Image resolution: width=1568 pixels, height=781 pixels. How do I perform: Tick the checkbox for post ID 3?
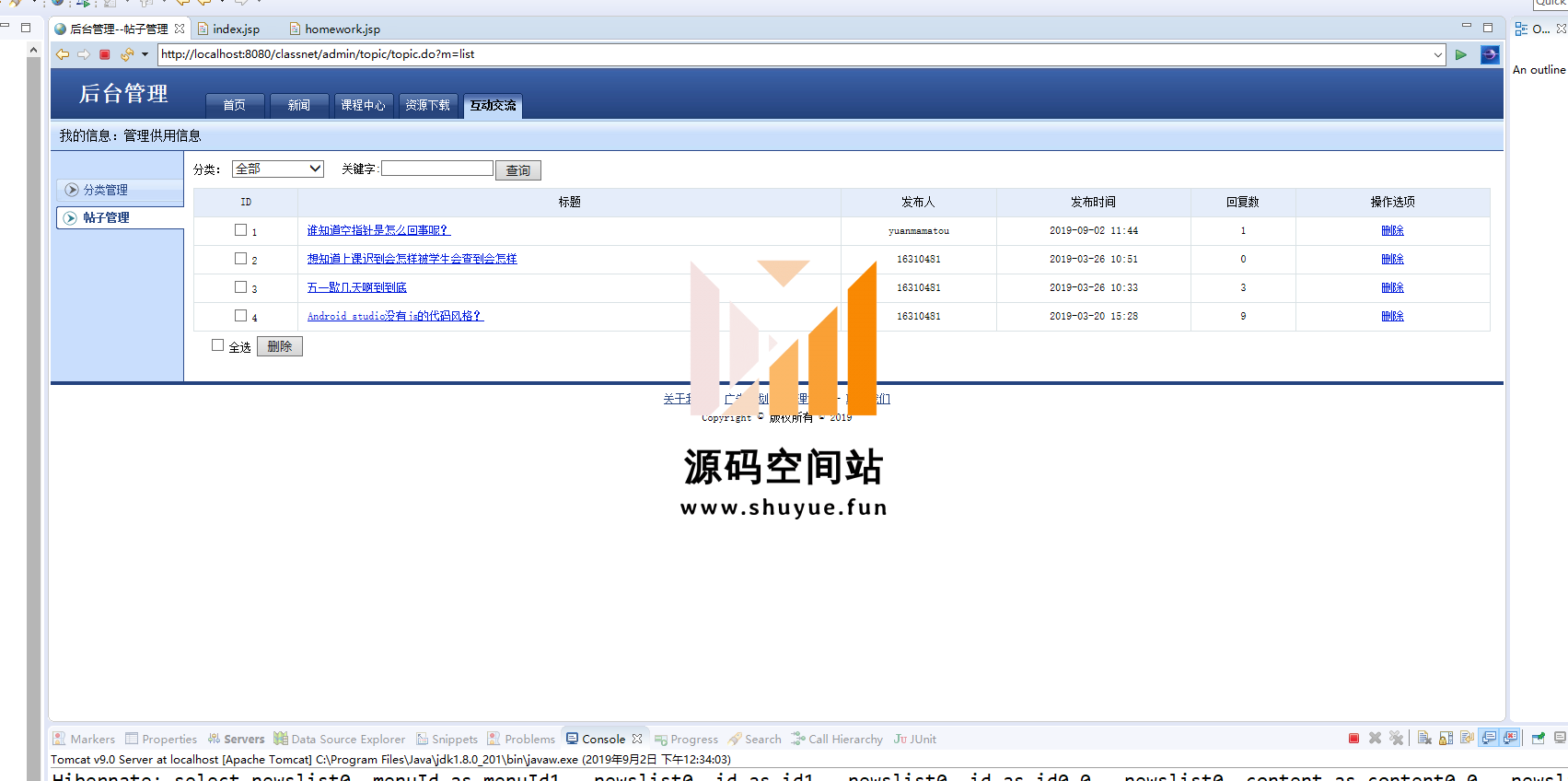point(240,287)
